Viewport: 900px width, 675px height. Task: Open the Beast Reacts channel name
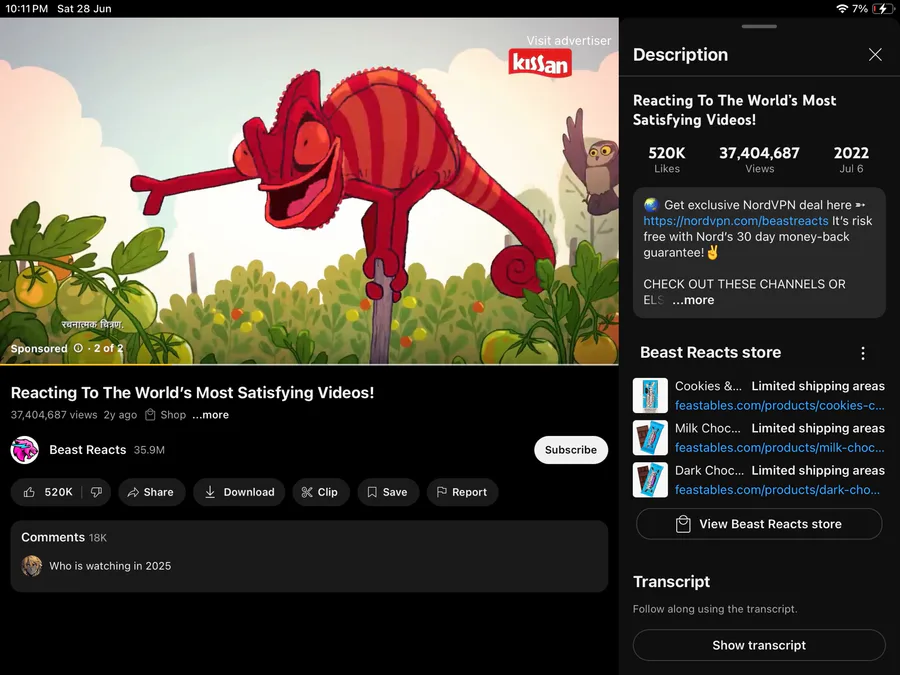tap(88, 450)
